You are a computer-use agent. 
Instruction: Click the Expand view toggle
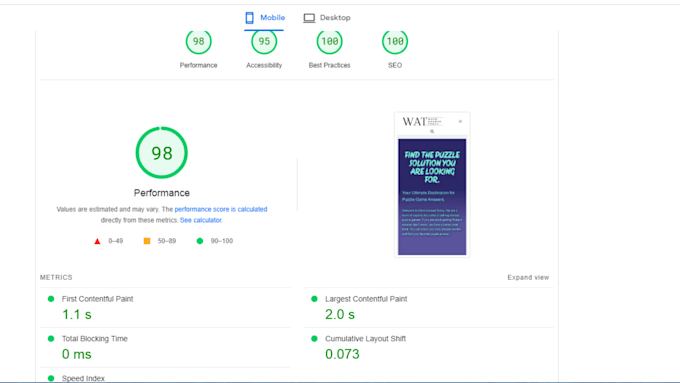(528, 277)
